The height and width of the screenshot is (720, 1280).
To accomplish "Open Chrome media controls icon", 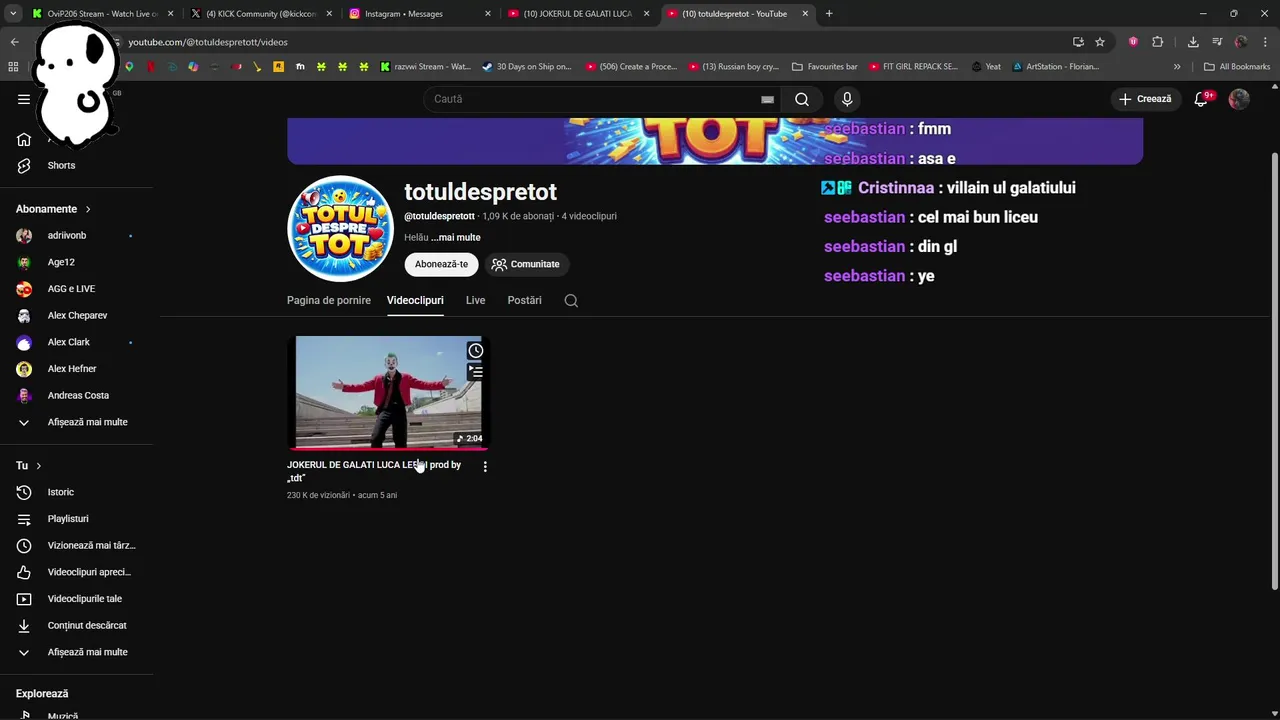I will coord(1217,42).
